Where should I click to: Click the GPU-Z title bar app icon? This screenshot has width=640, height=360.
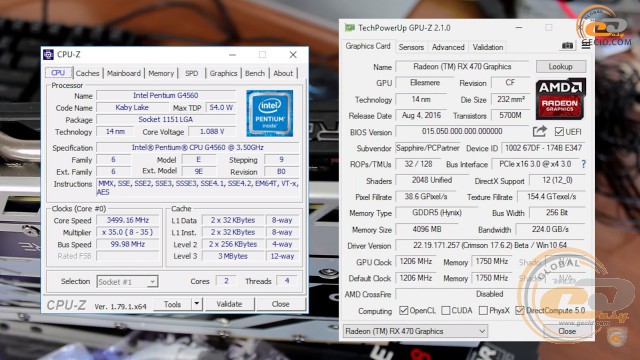click(x=349, y=28)
